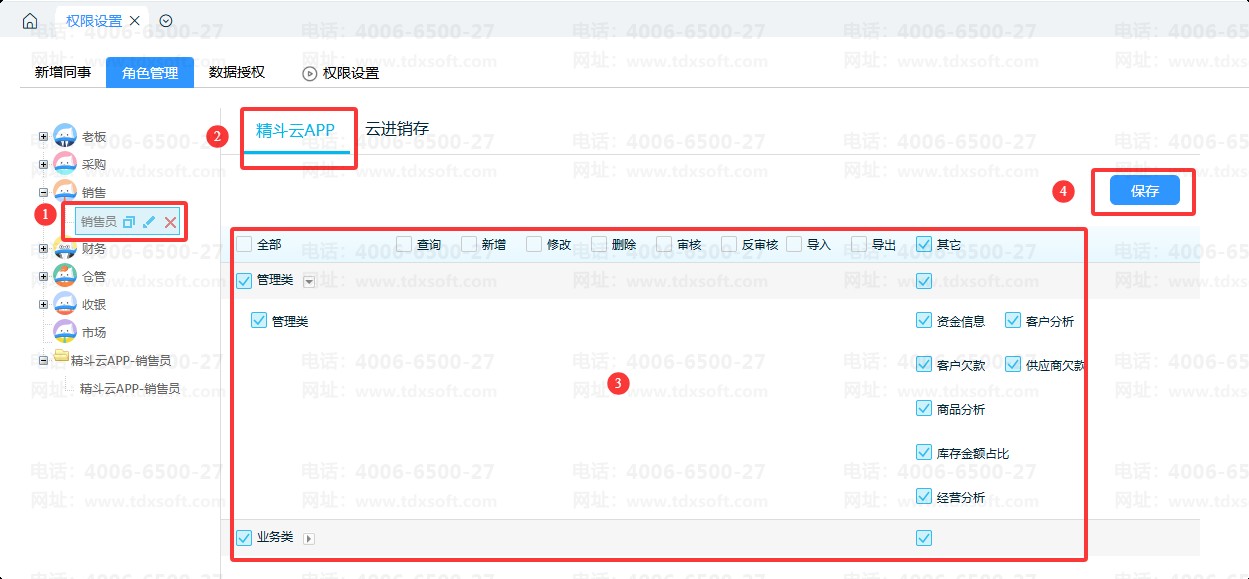
Task: Click the pencil edit icon on 销售员
Action: click(149, 222)
